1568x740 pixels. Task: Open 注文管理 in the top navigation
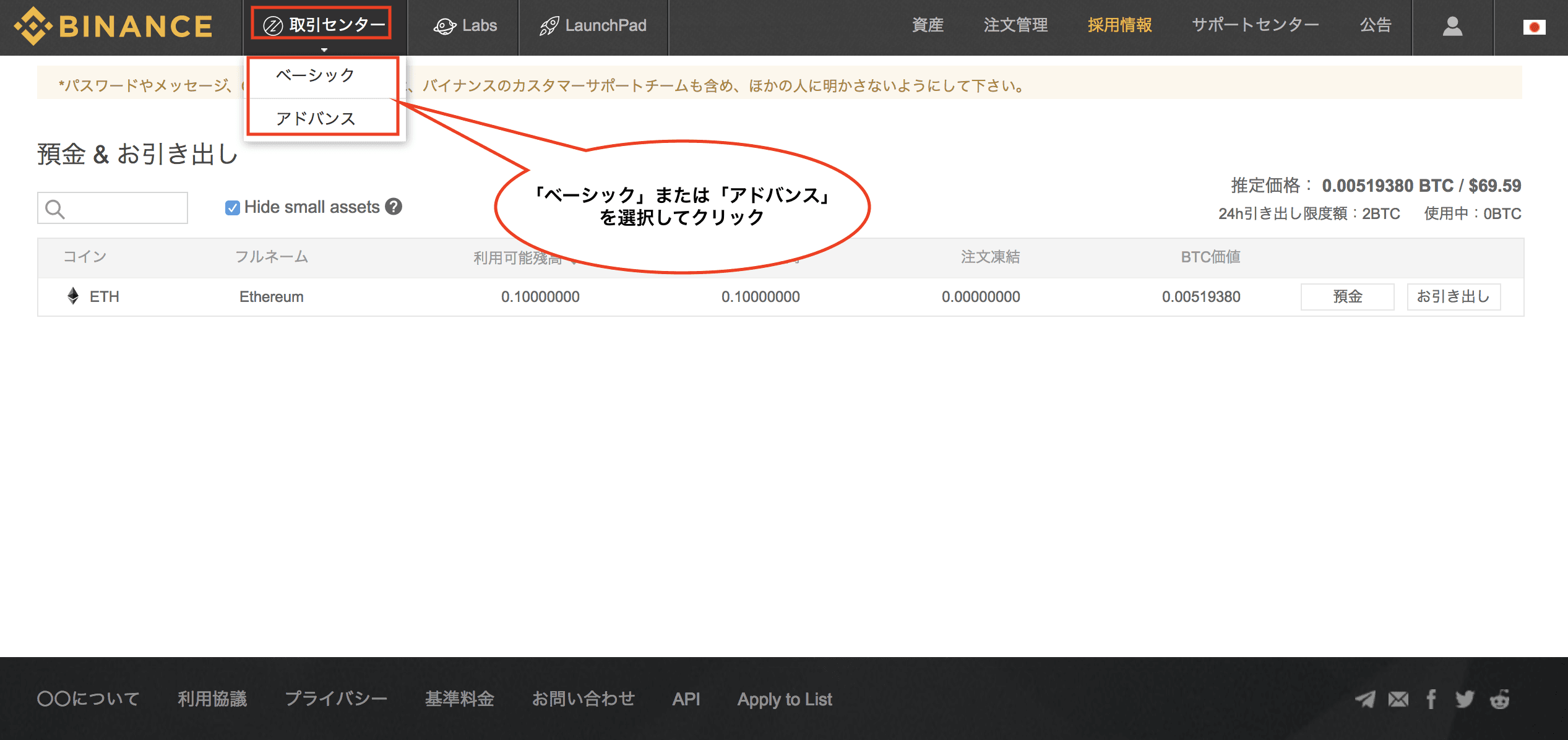pos(1015,25)
